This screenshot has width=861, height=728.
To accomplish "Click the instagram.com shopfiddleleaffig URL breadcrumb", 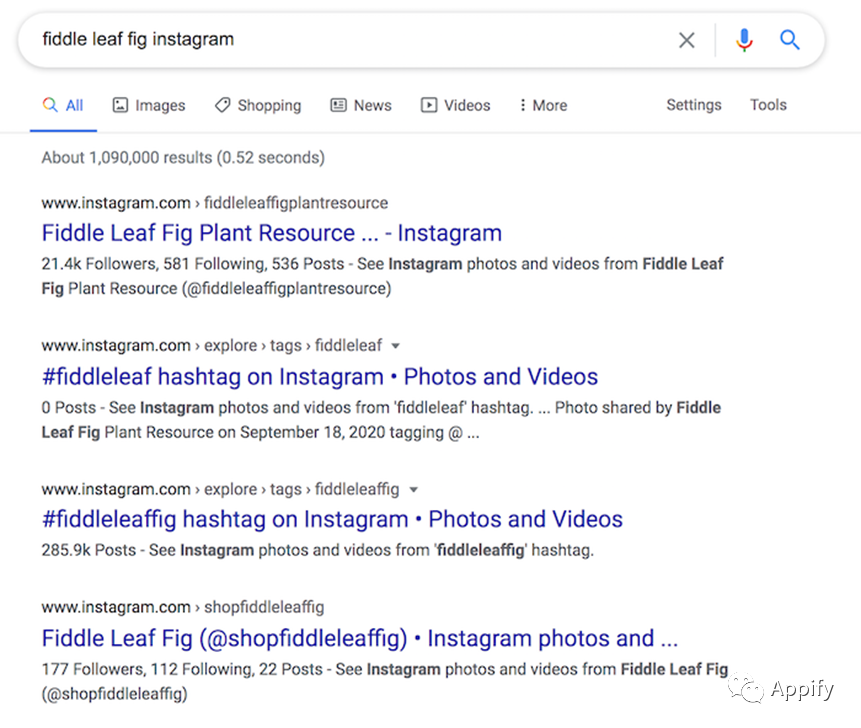I will click(183, 607).
